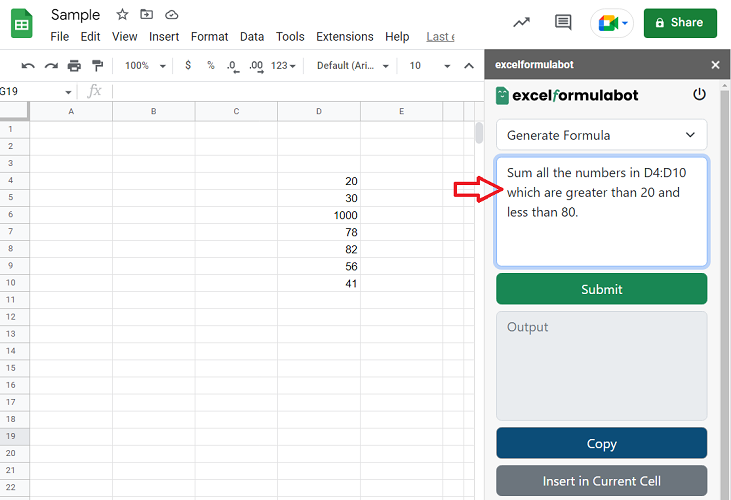
Task: Select cell containing 78
Action: click(319, 232)
